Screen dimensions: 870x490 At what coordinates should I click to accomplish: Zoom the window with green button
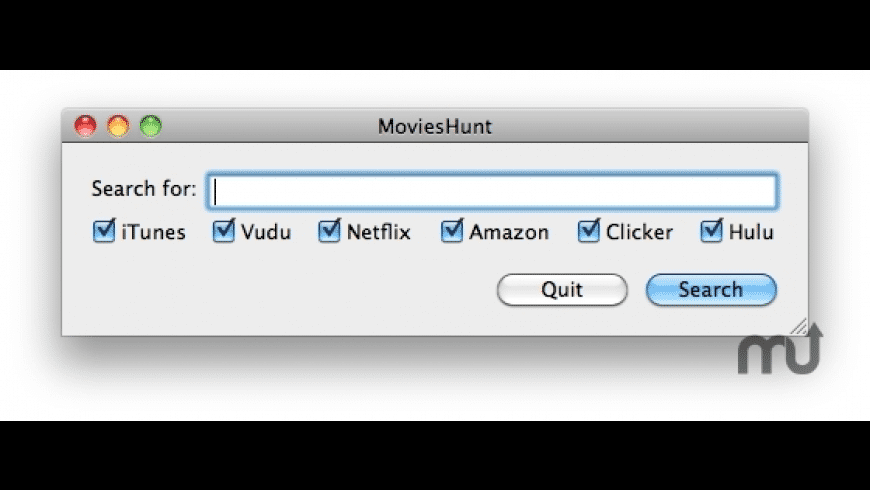click(150, 126)
